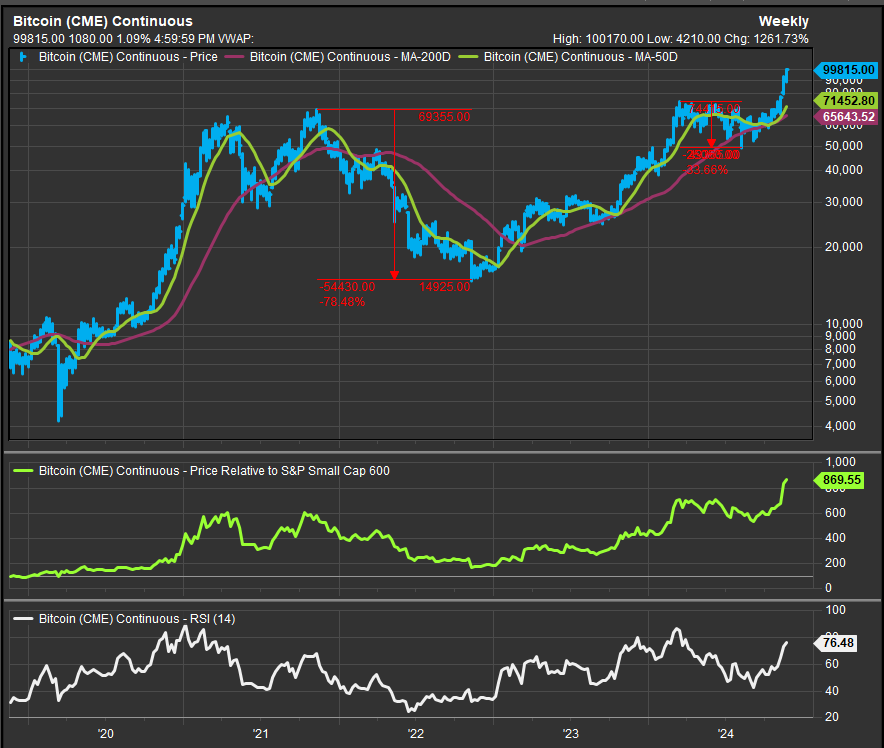Click the 30,000 price axis label
This screenshot has height=748, width=884.
(x=844, y=202)
